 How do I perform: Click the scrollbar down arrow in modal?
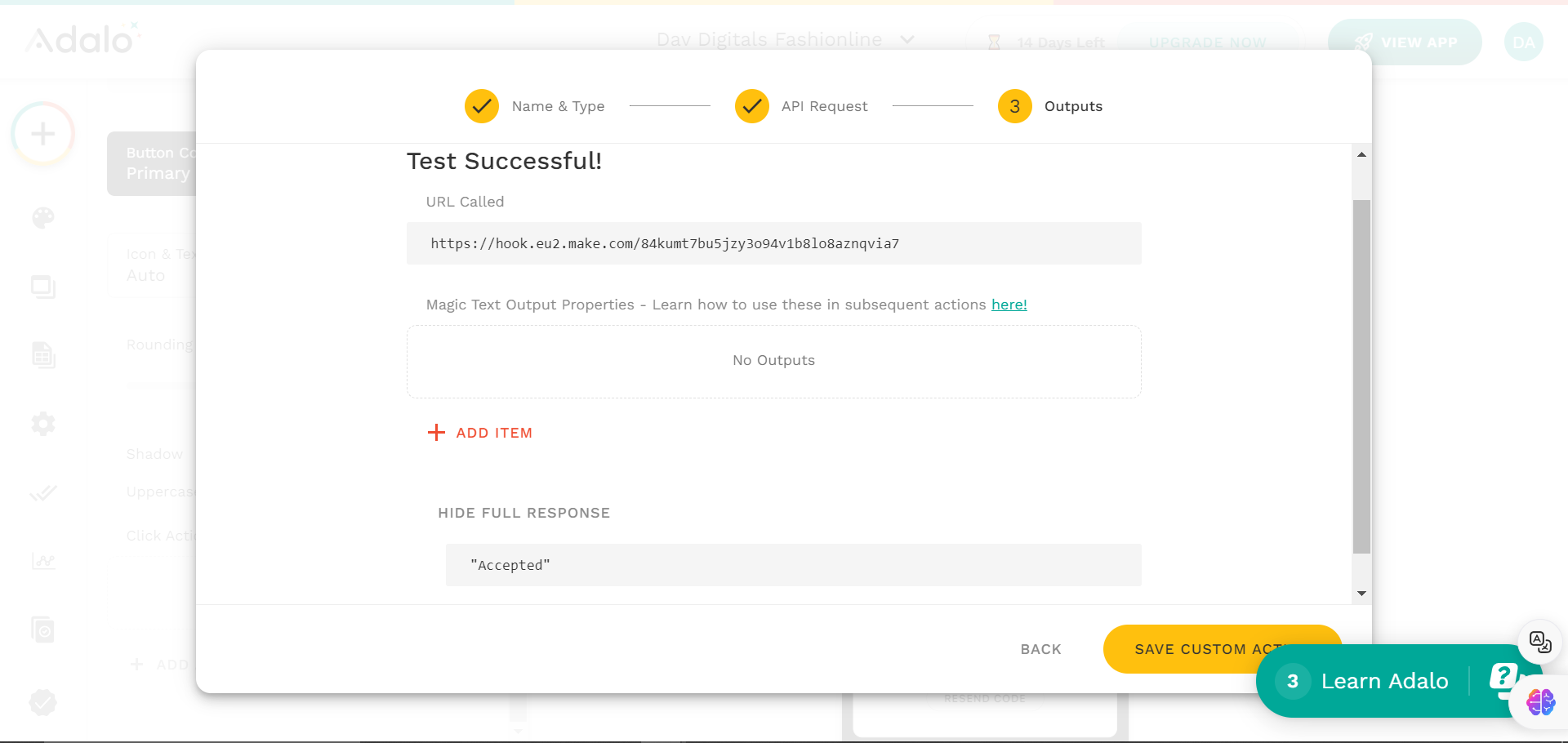click(1361, 594)
